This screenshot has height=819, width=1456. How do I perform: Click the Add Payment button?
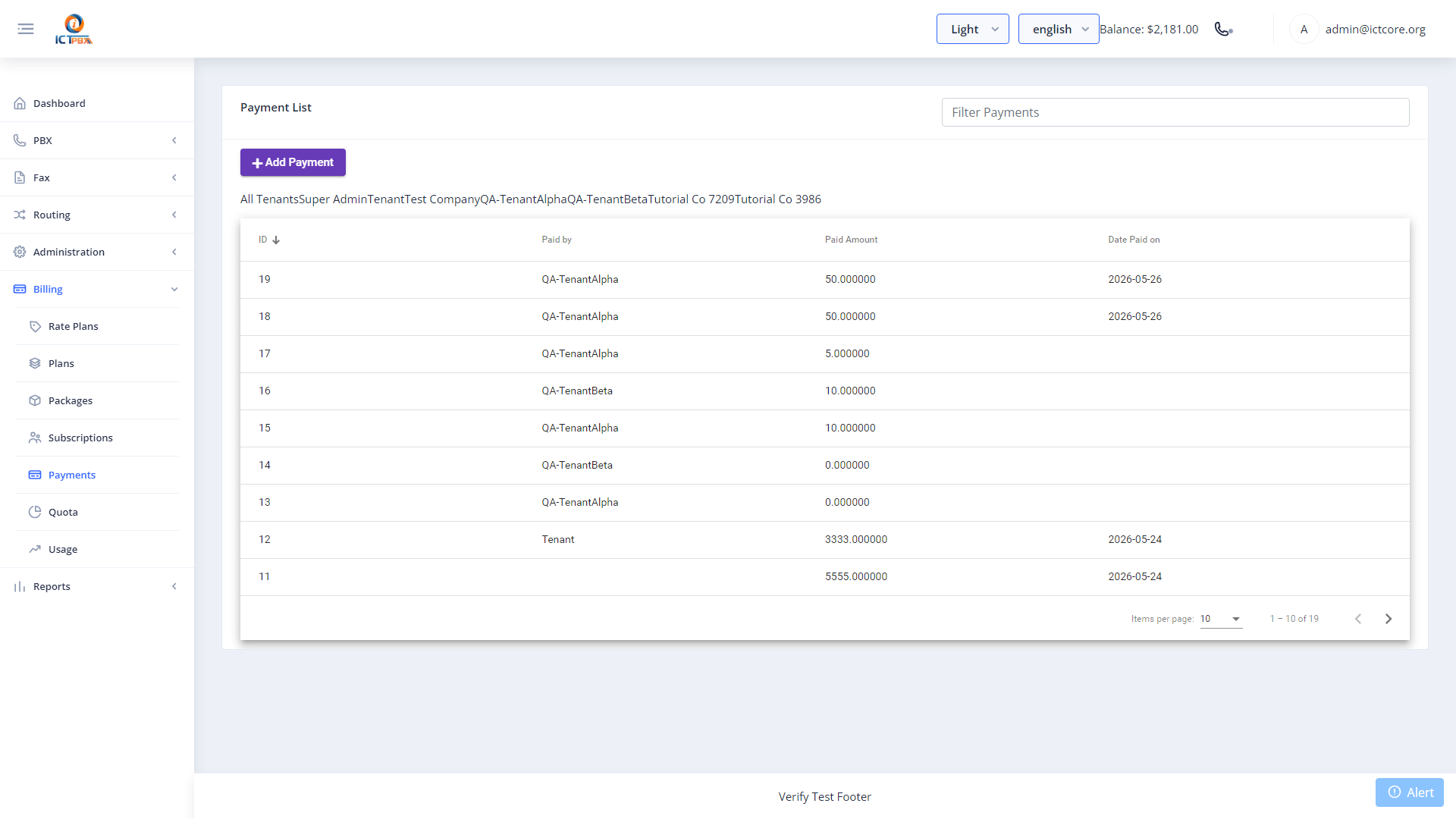click(293, 162)
